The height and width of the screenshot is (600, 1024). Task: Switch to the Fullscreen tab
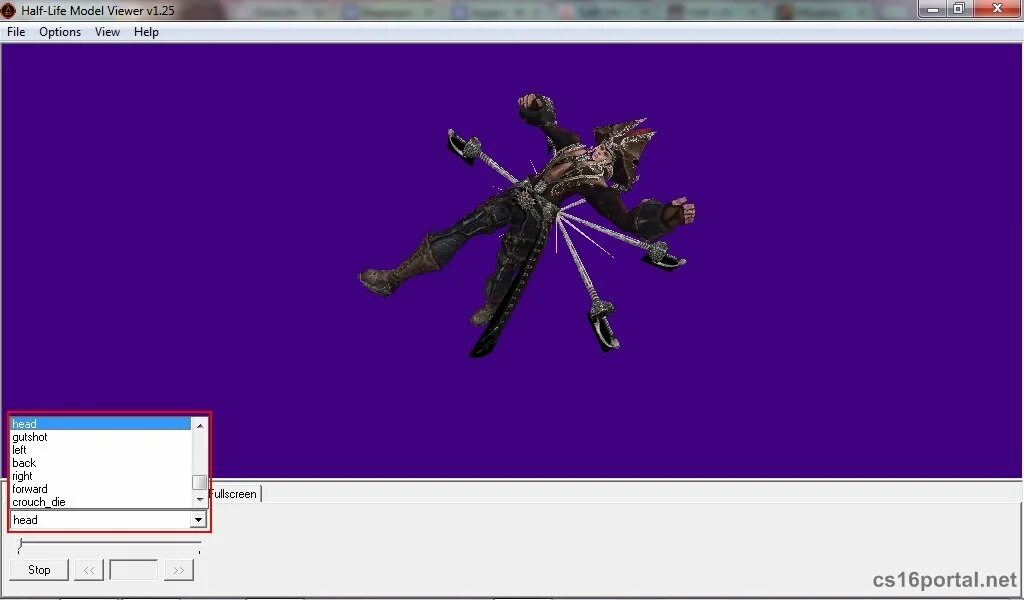pos(234,494)
